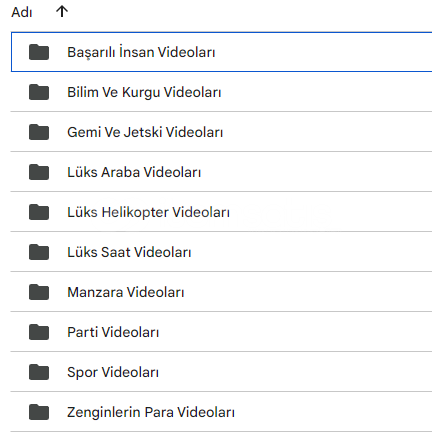Click the folder icon beside Parti Videoları
Image resolution: width=432 pixels, height=432 pixels.
click(39, 332)
